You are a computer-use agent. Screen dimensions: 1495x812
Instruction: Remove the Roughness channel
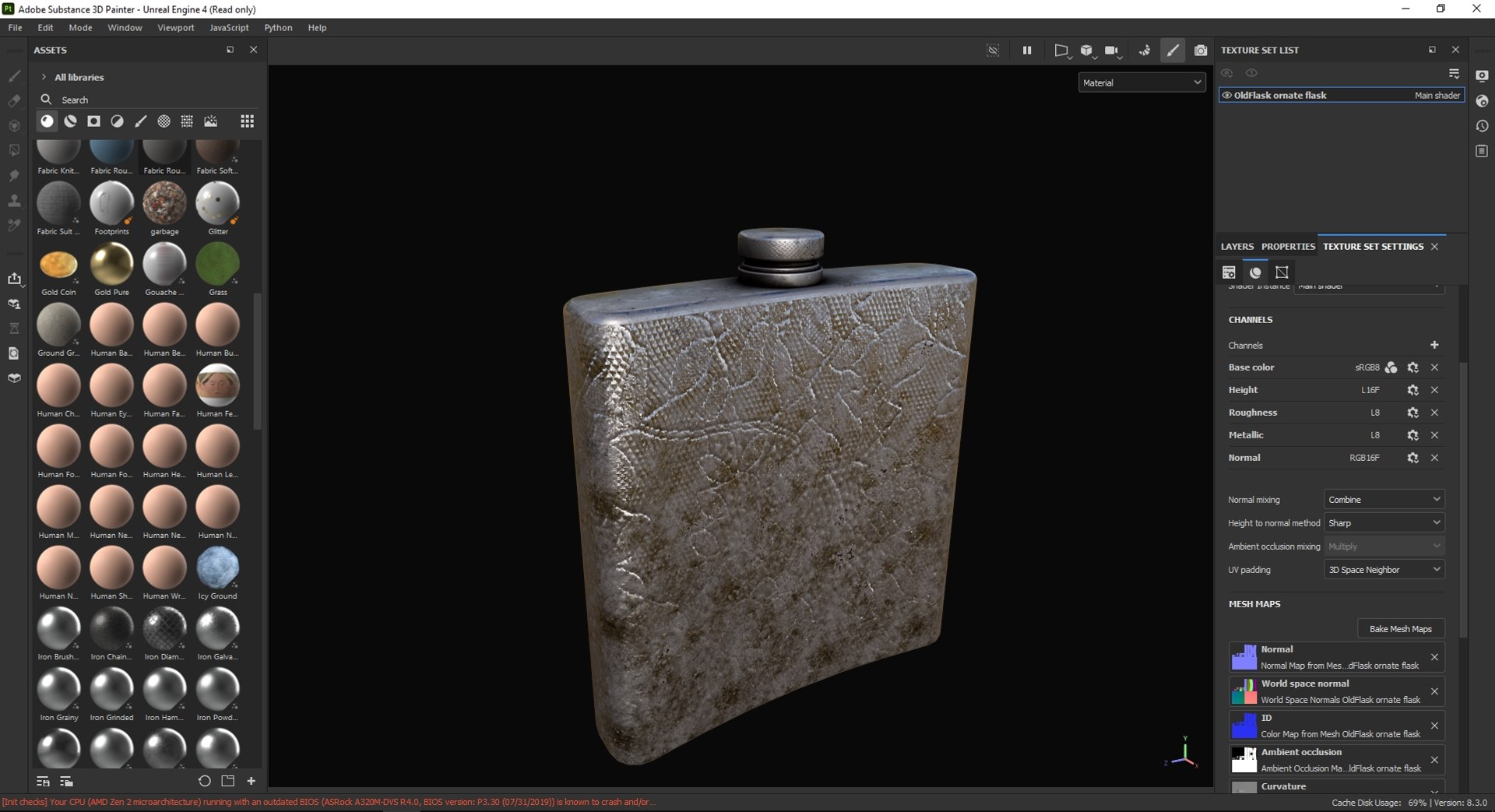click(1434, 413)
